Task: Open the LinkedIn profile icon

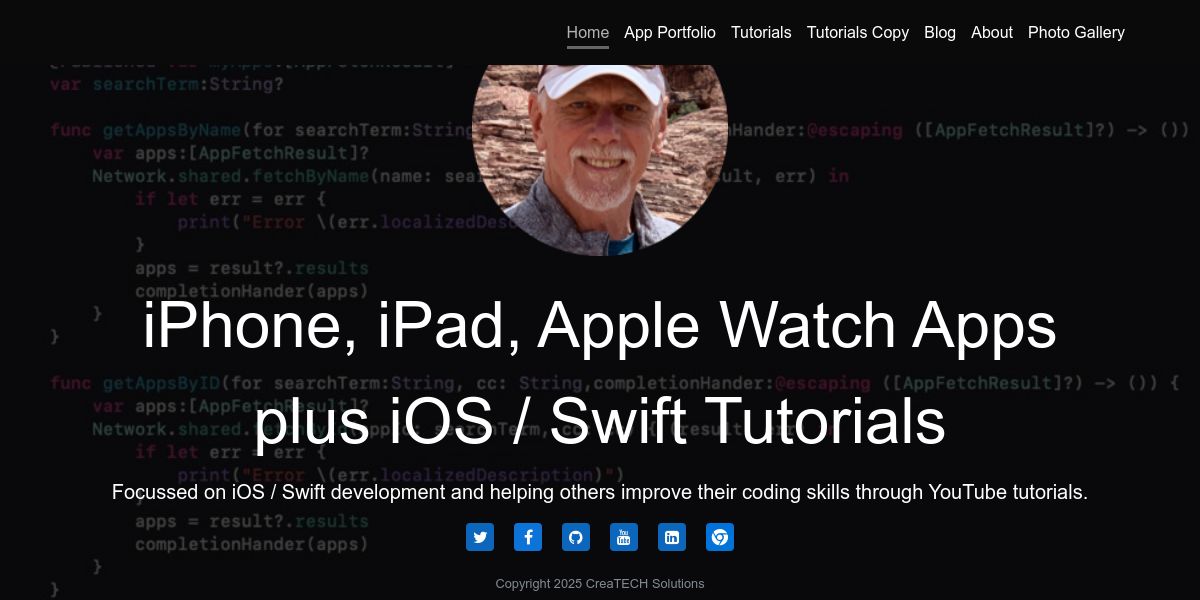Action: (x=672, y=537)
